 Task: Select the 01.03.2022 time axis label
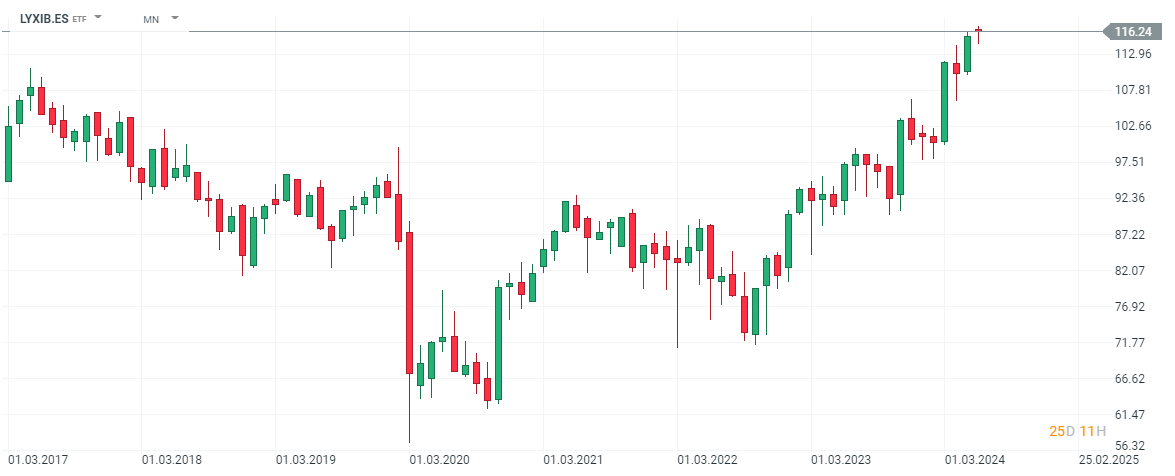click(707, 460)
